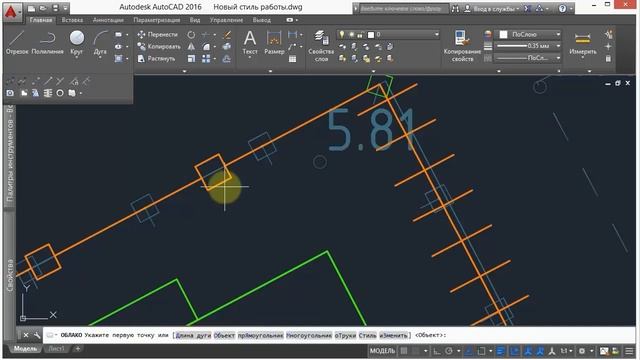
Task: Click the ПоСлою white color swatch
Action: (x=504, y=35)
